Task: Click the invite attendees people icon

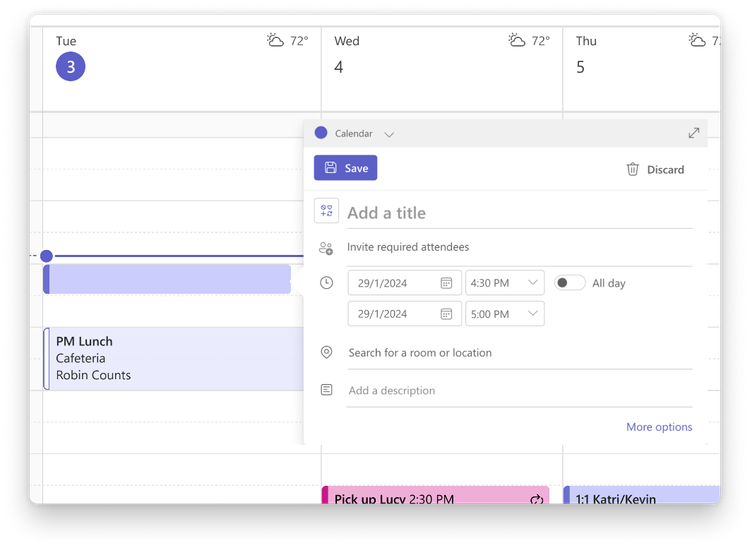Action: 326,248
